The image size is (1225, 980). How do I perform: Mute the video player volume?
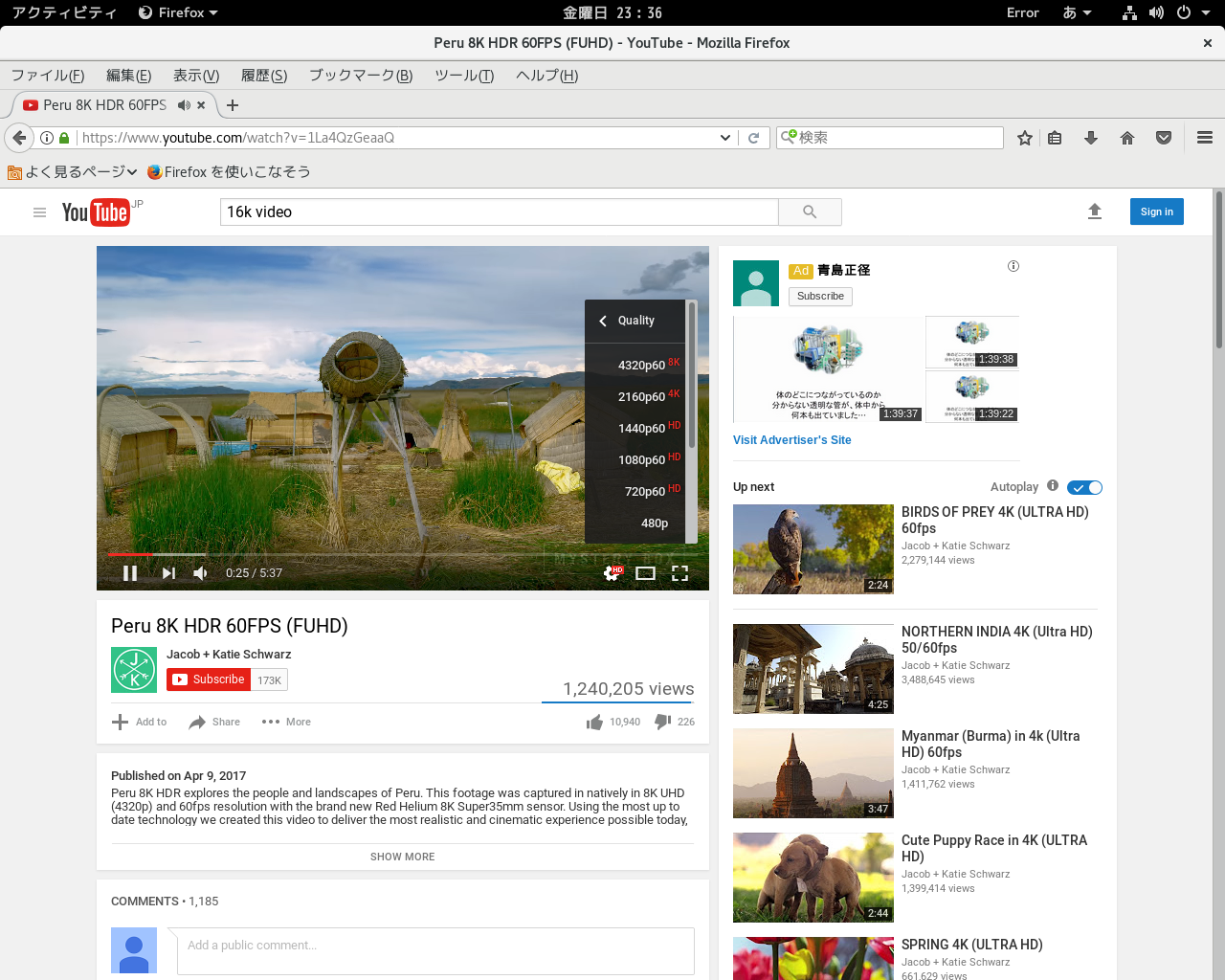tap(200, 573)
